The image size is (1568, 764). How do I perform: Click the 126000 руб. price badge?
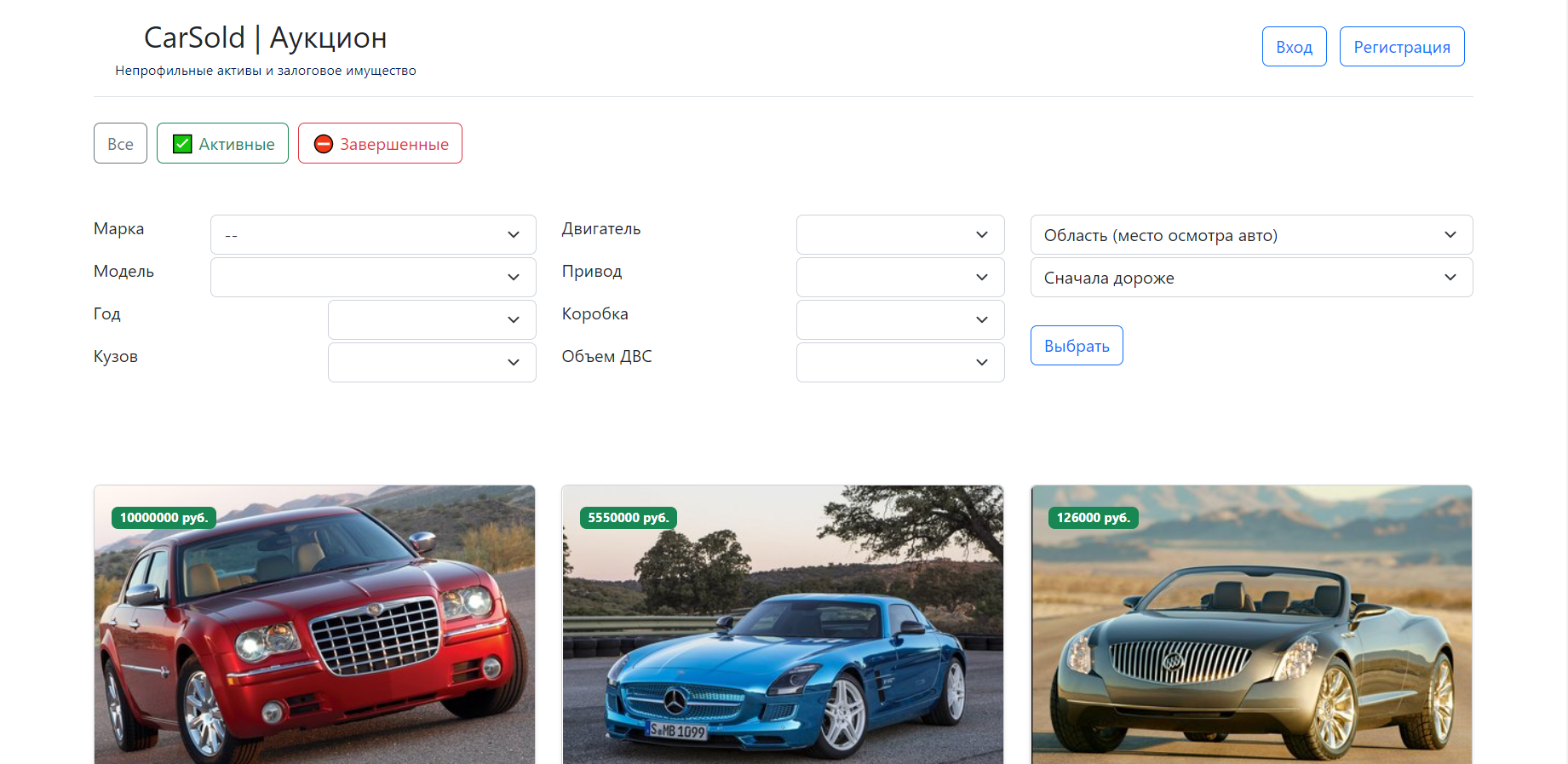(x=1094, y=518)
